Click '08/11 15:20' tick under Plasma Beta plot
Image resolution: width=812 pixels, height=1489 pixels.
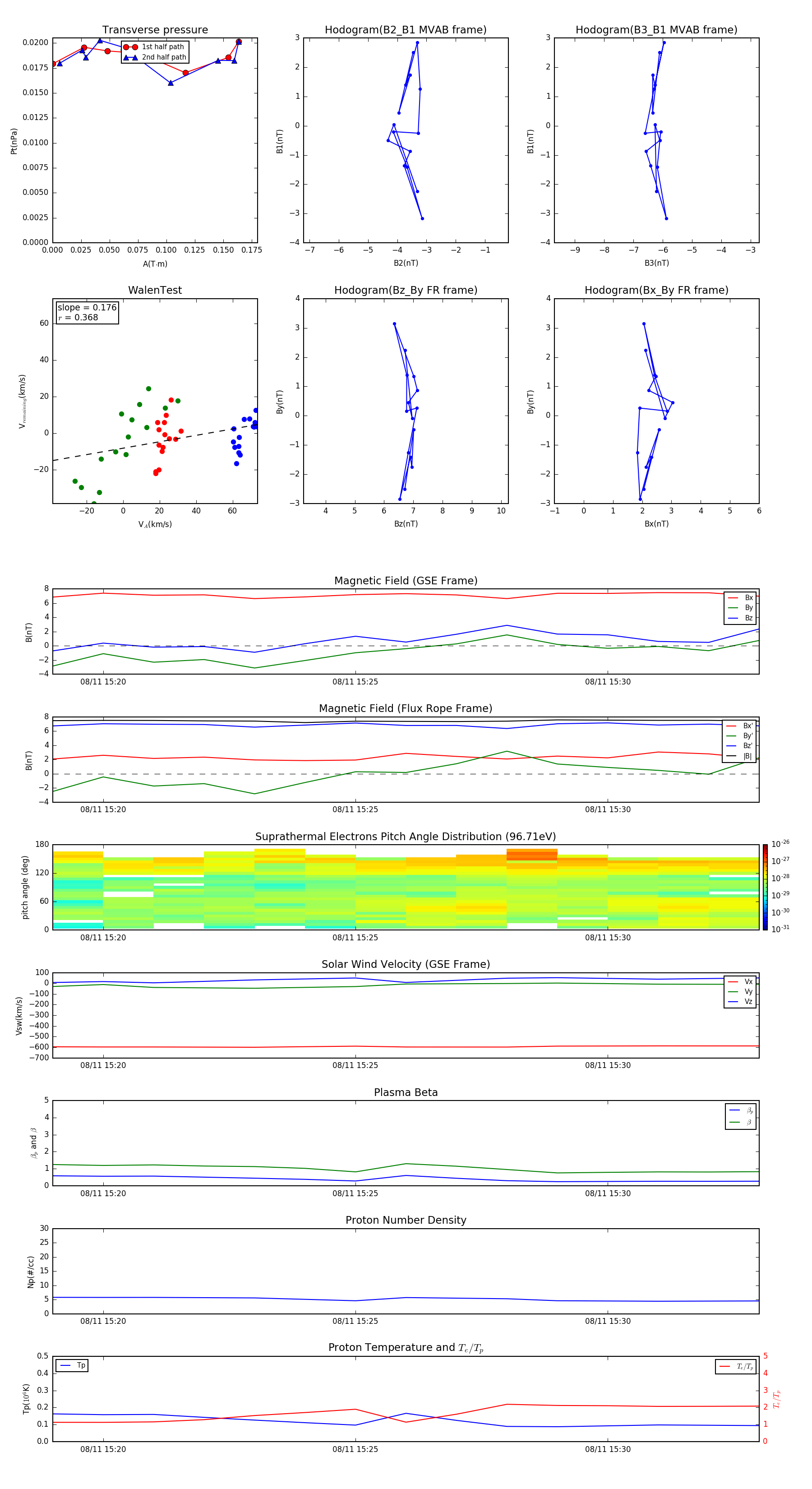click(103, 1193)
